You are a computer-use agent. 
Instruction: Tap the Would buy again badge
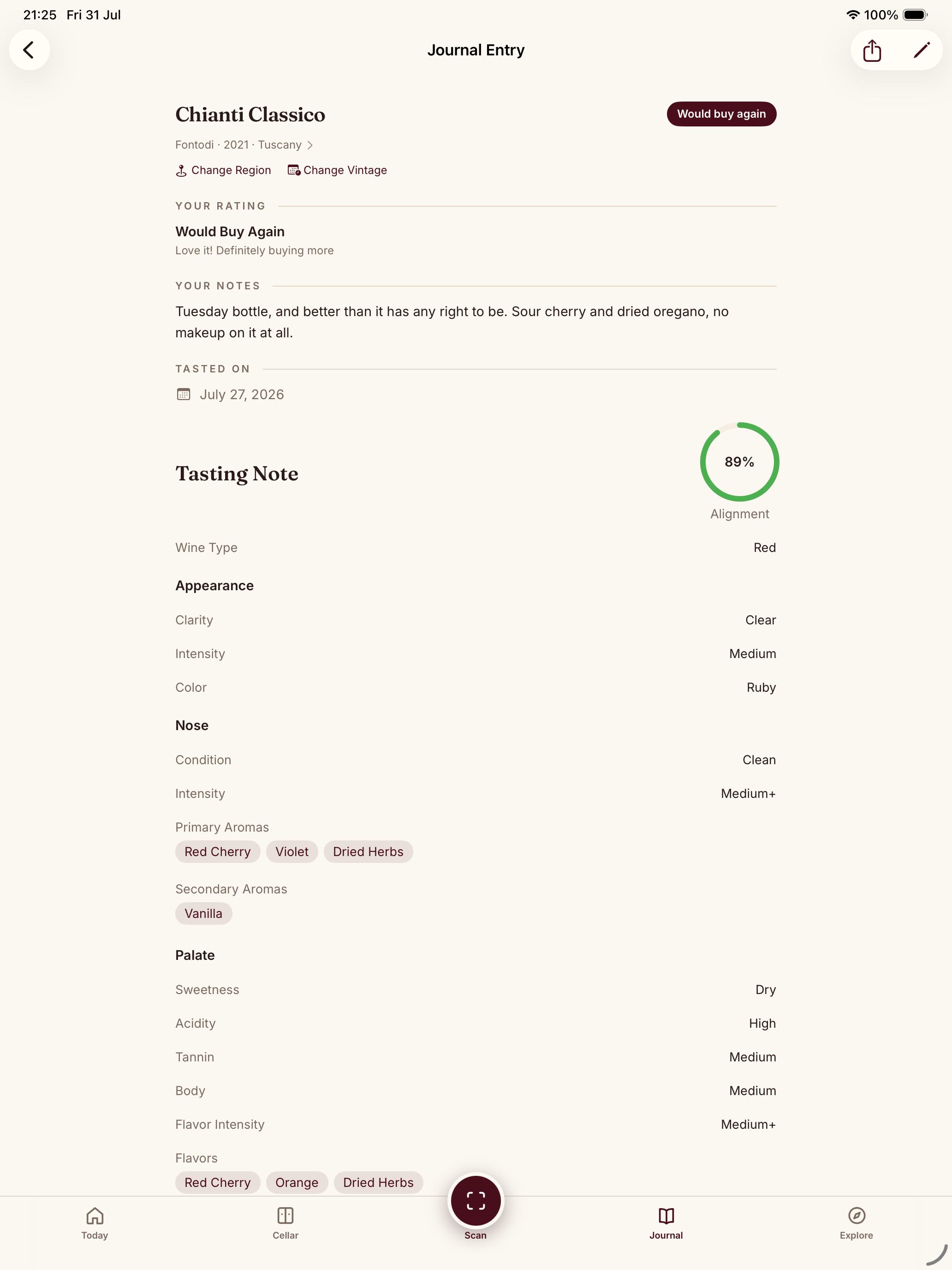(721, 114)
